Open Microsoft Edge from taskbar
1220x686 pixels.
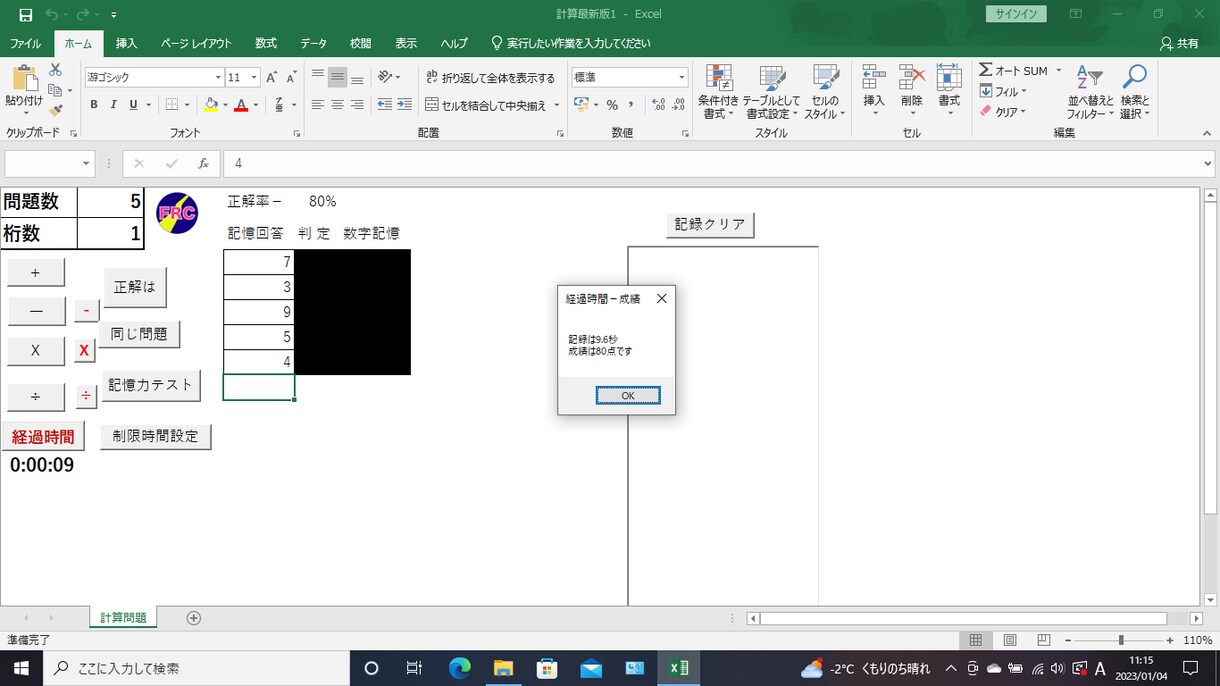click(459, 668)
